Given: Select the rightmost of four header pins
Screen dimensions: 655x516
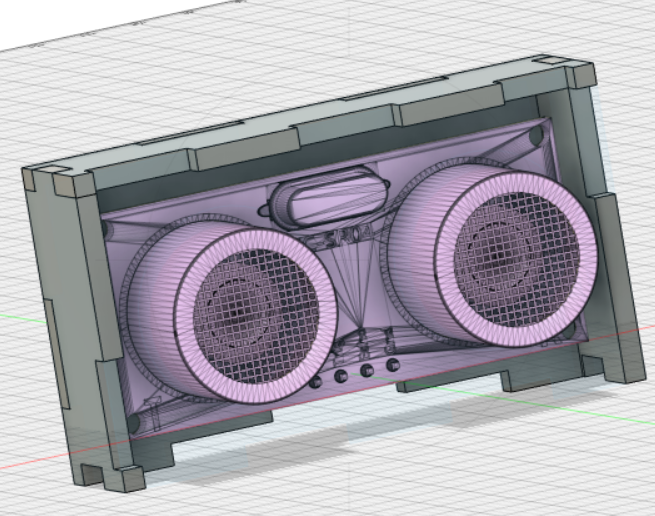Looking at the screenshot, I should (x=393, y=365).
